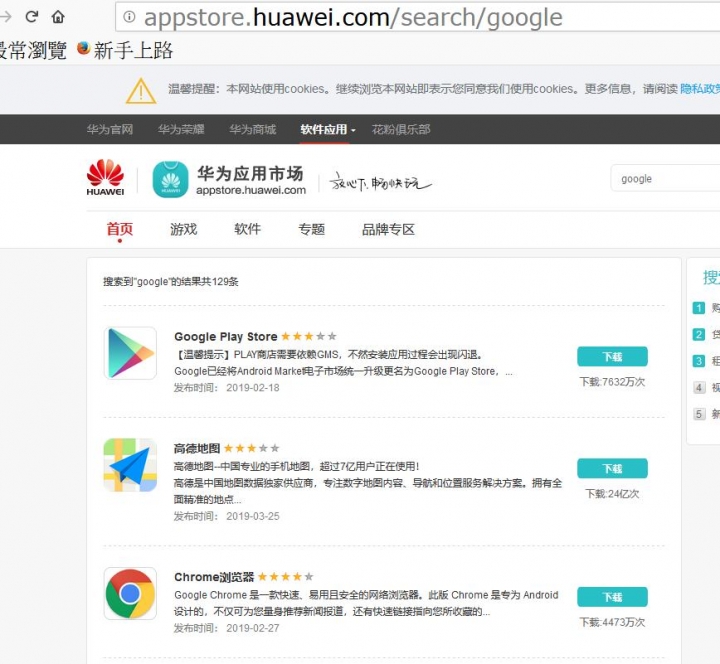Click the 下载:7632万次 download count
Screen dimensions: 720x664
[612, 382]
